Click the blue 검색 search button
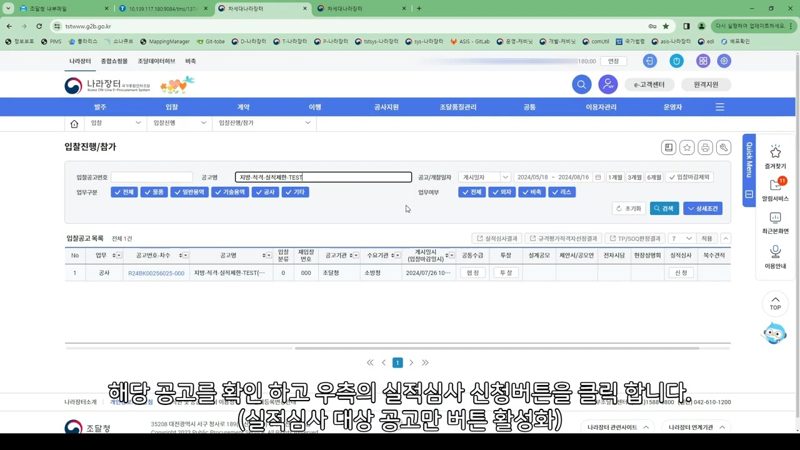 pyautogui.click(x=664, y=209)
